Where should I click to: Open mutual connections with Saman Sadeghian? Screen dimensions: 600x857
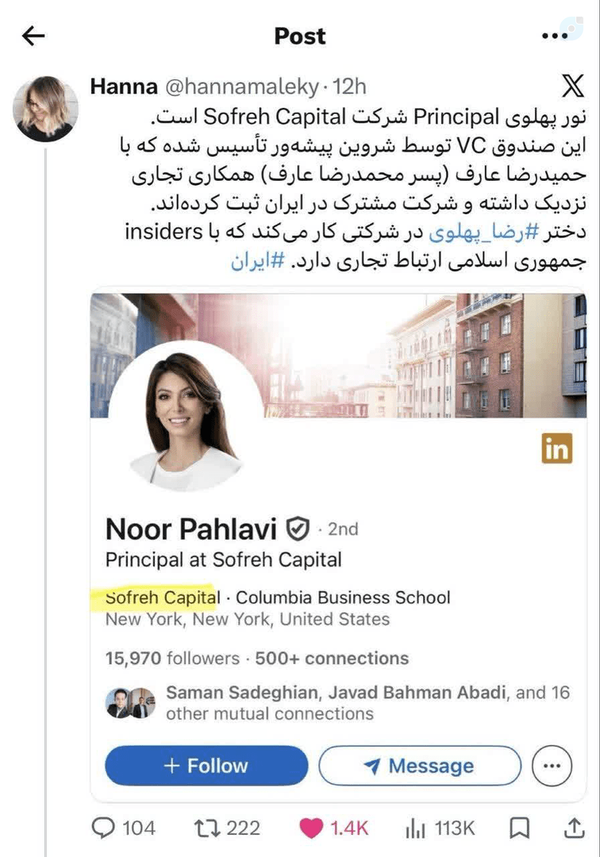(x=337, y=703)
